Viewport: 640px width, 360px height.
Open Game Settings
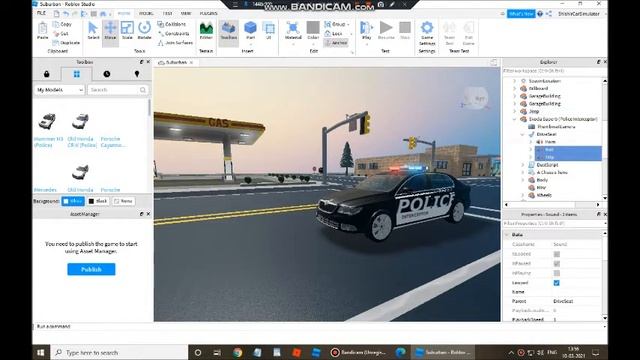tap(427, 33)
